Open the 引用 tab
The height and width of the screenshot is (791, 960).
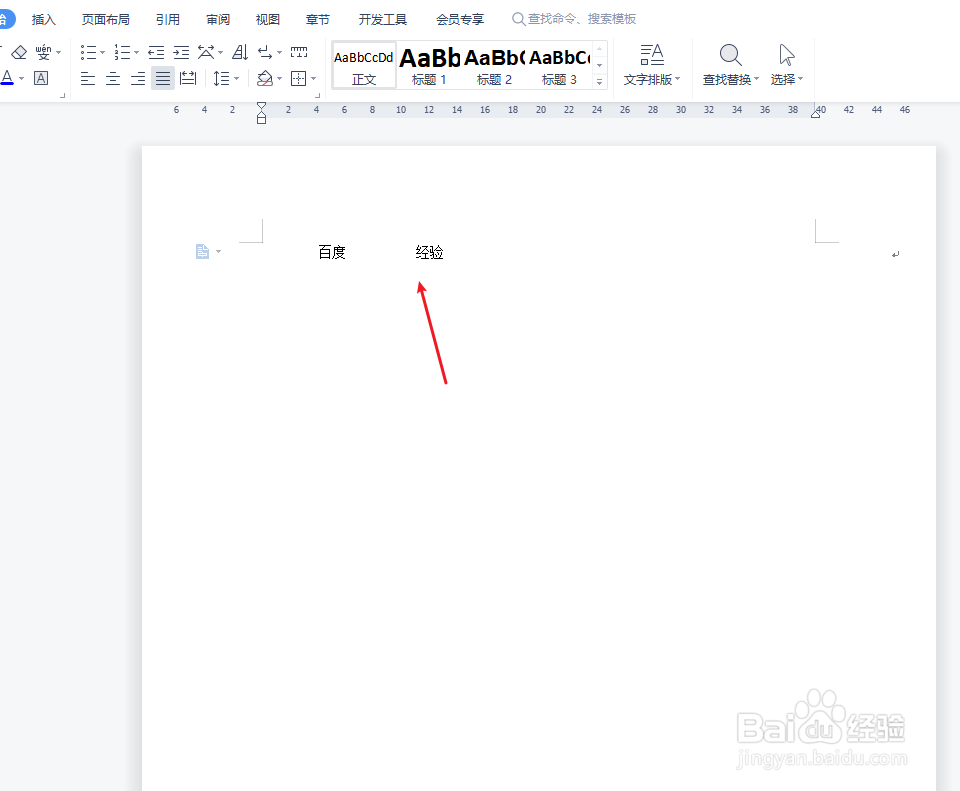tap(168, 20)
